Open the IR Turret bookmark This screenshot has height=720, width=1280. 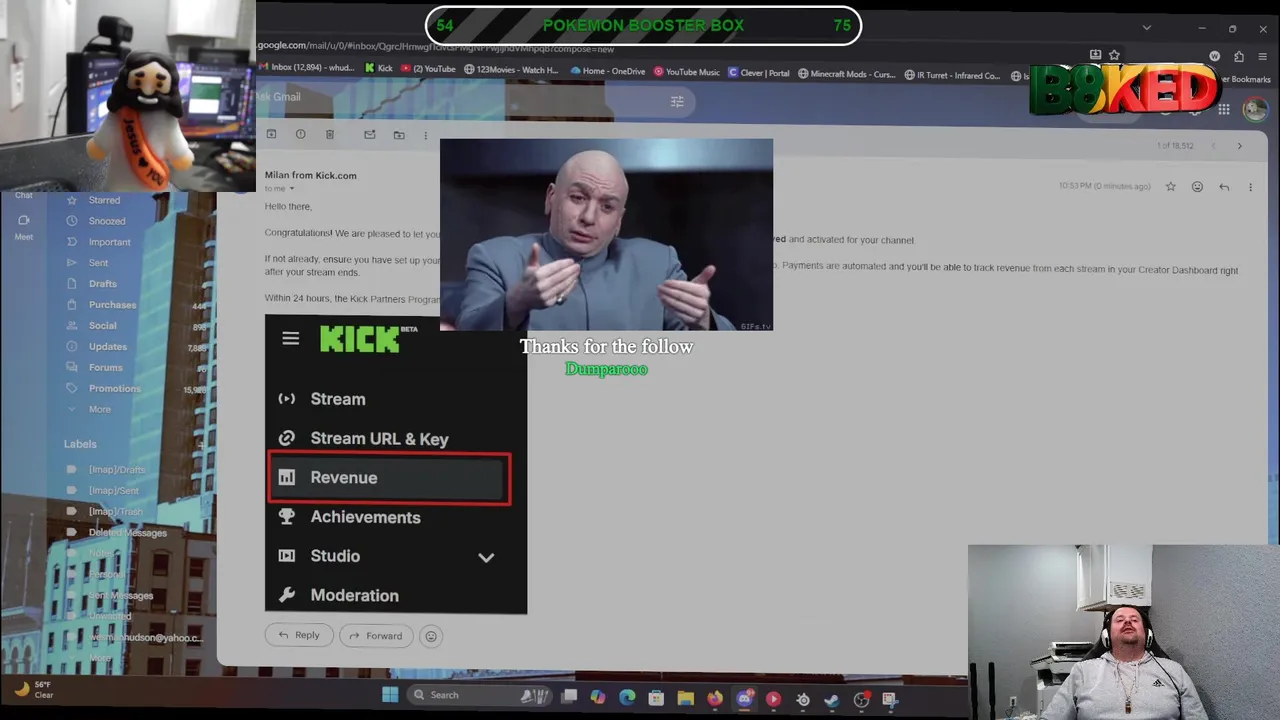(x=952, y=75)
